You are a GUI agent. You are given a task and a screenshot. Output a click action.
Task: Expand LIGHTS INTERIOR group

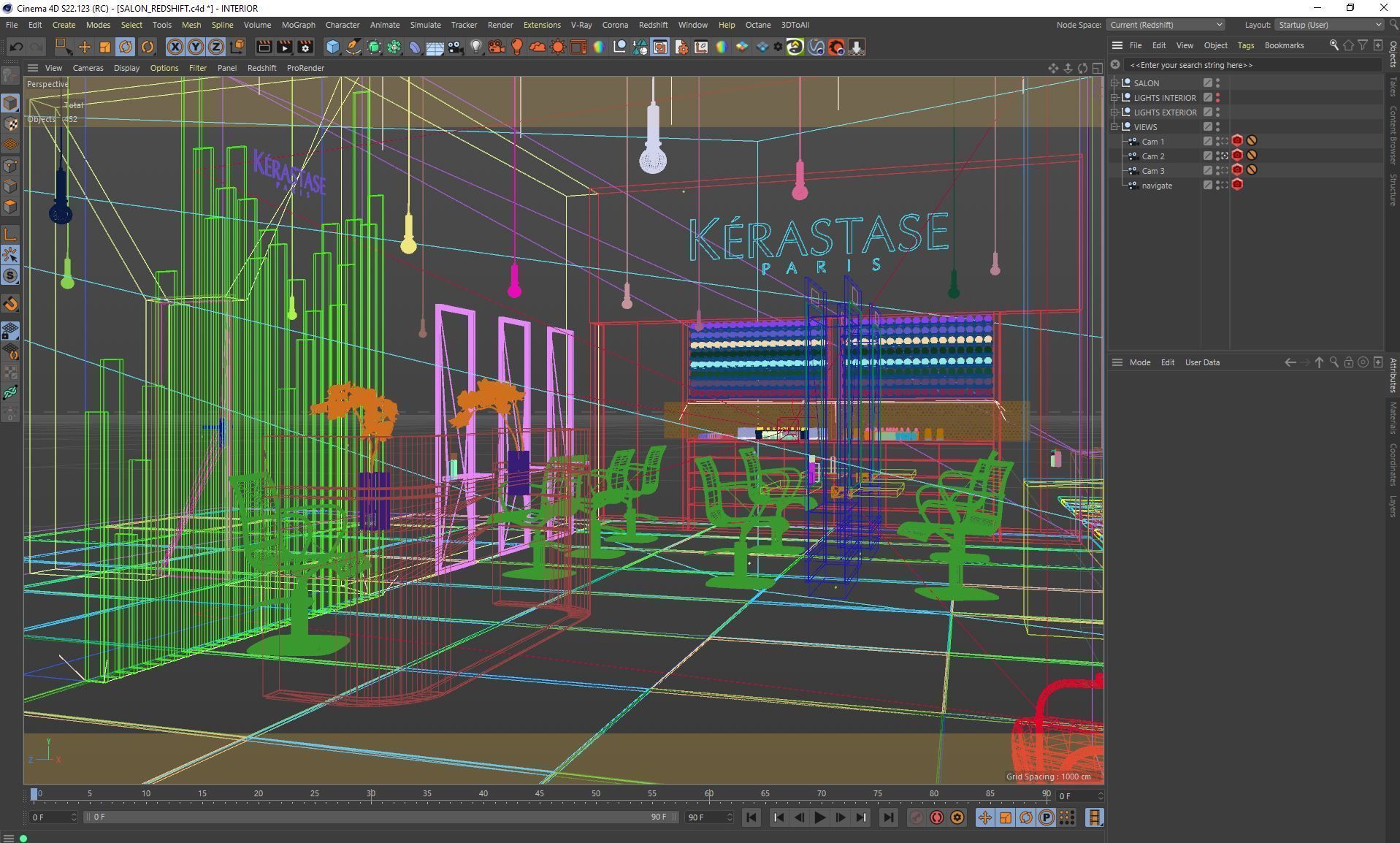[1114, 98]
